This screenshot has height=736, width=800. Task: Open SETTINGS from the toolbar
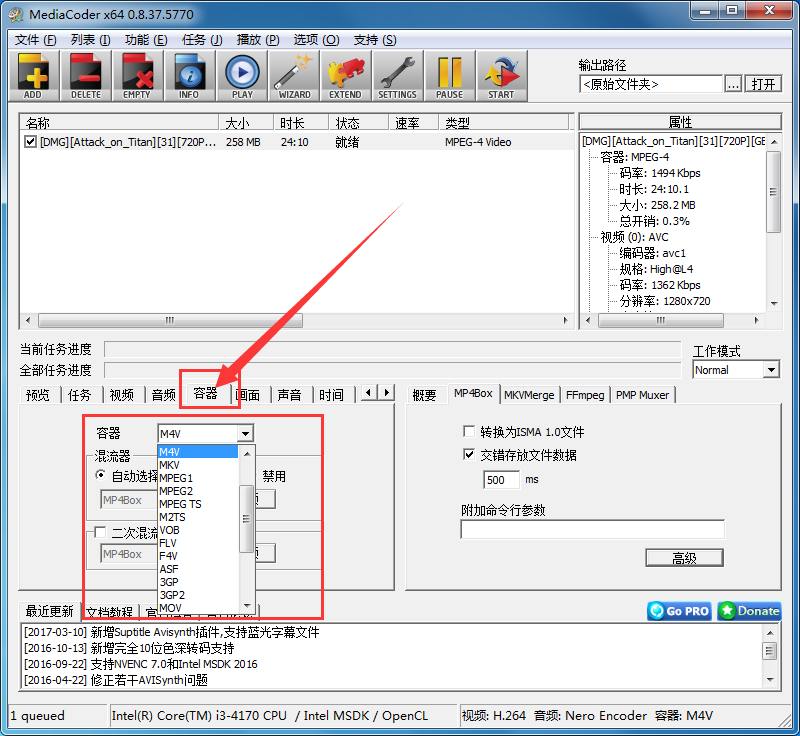[397, 75]
